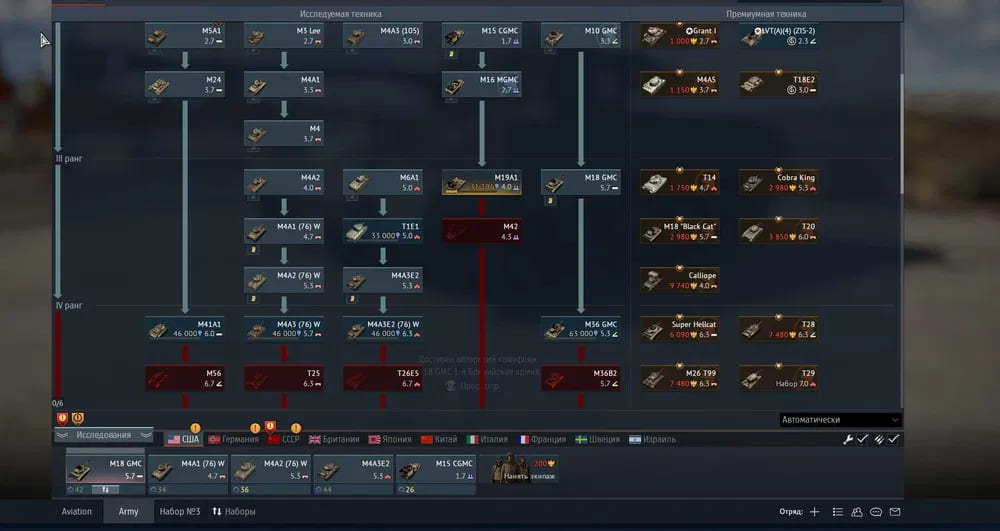Viewport: 1000px width, 531px height.
Task: Select the LVT(A)(4) (ZIS-2) premium vehicle
Action: [x=779, y=36]
